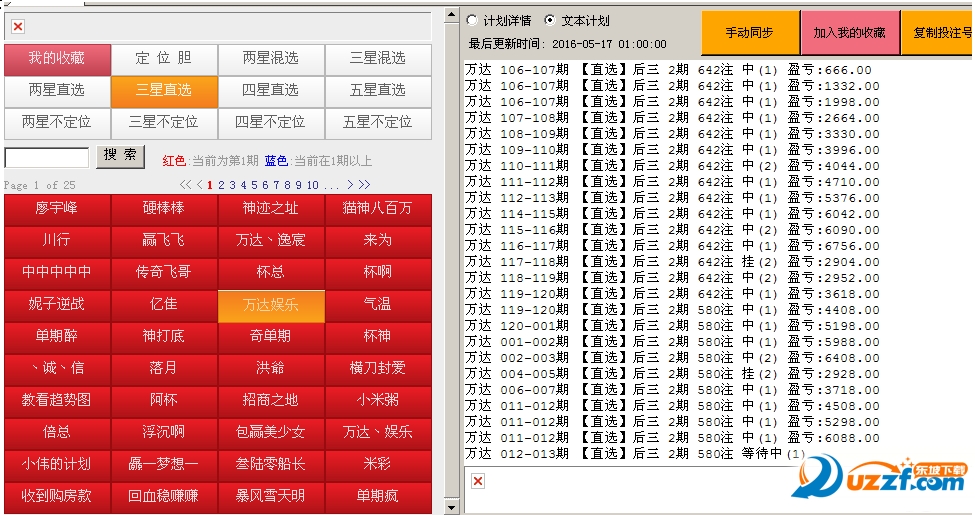Select the 包赢美少女 plan button
Screen dimensions: 975x515
pos(271,433)
